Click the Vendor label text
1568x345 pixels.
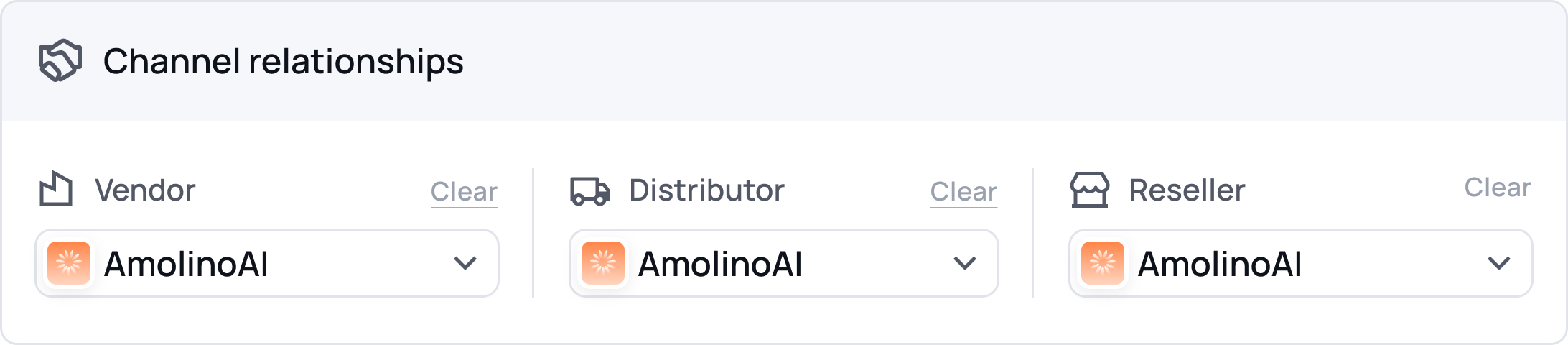click(x=145, y=190)
